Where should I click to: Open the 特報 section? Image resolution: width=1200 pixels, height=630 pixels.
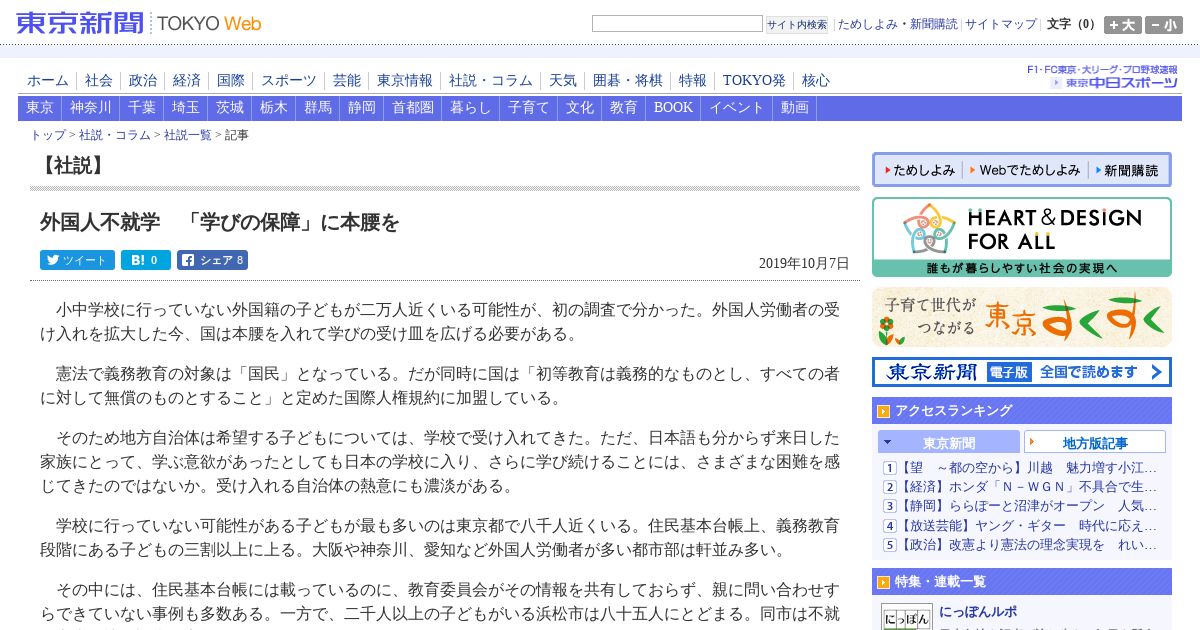[x=693, y=80]
